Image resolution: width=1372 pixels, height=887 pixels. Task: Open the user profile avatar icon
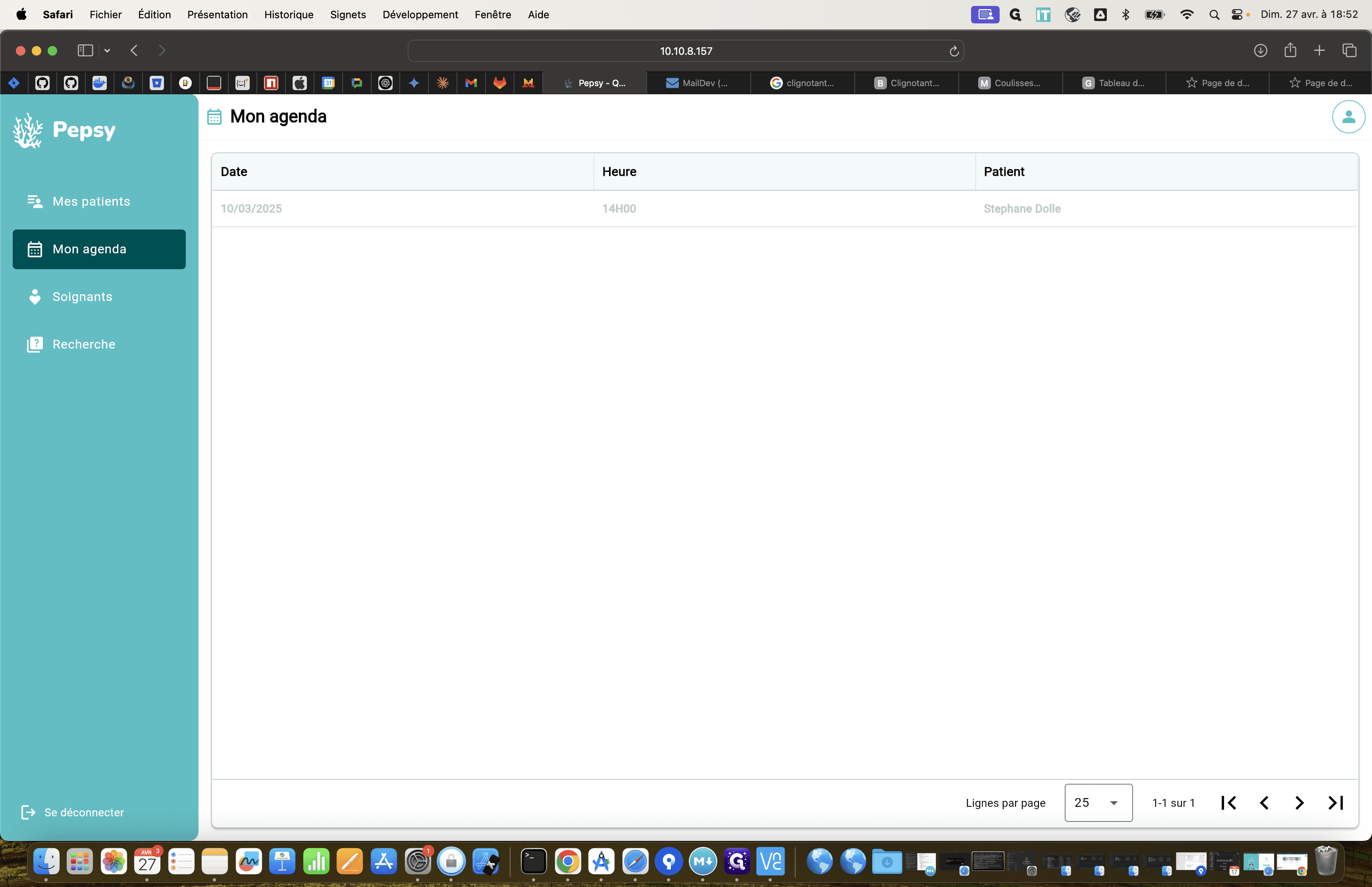point(1348,117)
